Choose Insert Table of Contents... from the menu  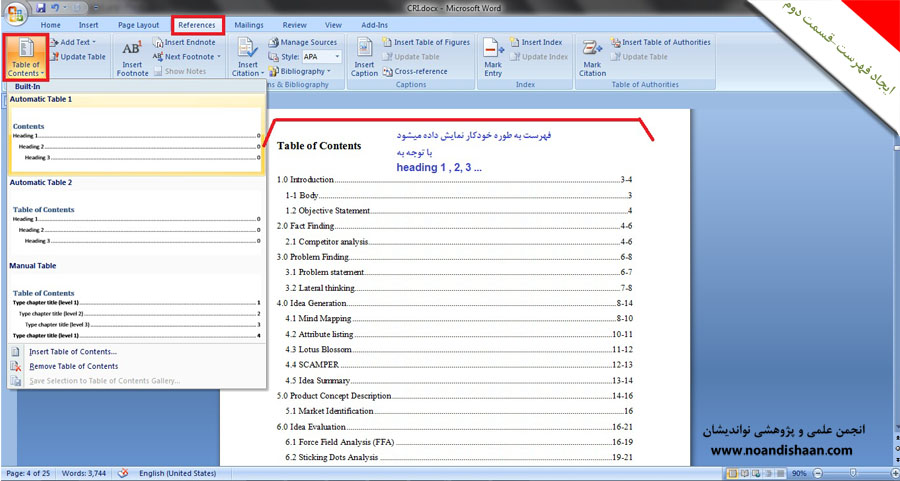72,352
